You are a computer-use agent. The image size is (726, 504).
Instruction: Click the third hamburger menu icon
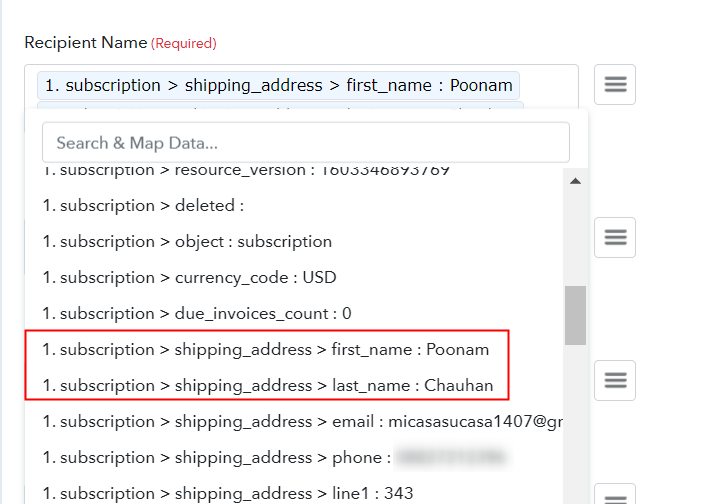[614, 380]
